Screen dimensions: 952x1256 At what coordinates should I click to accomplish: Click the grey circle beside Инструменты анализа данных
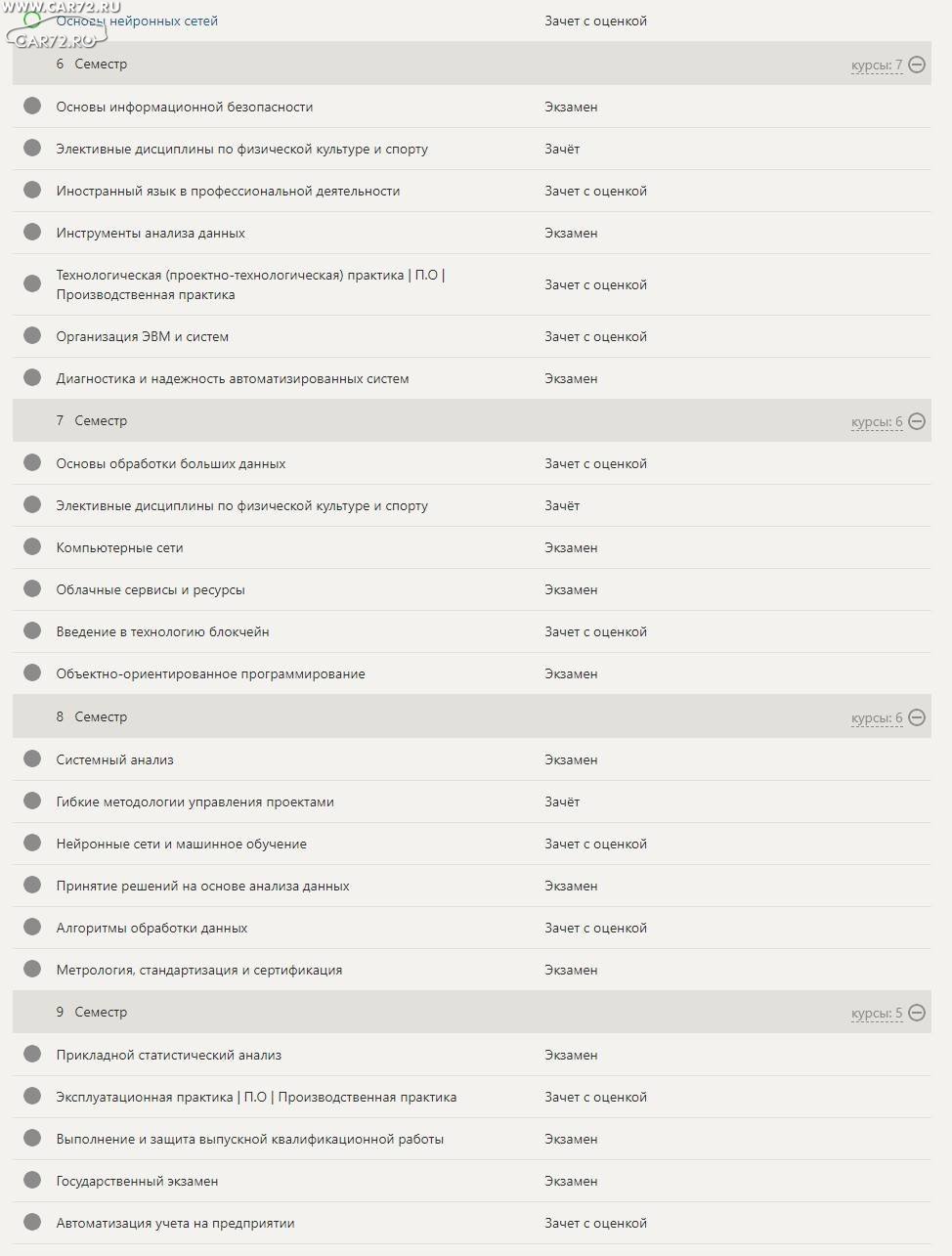pyautogui.click(x=32, y=232)
